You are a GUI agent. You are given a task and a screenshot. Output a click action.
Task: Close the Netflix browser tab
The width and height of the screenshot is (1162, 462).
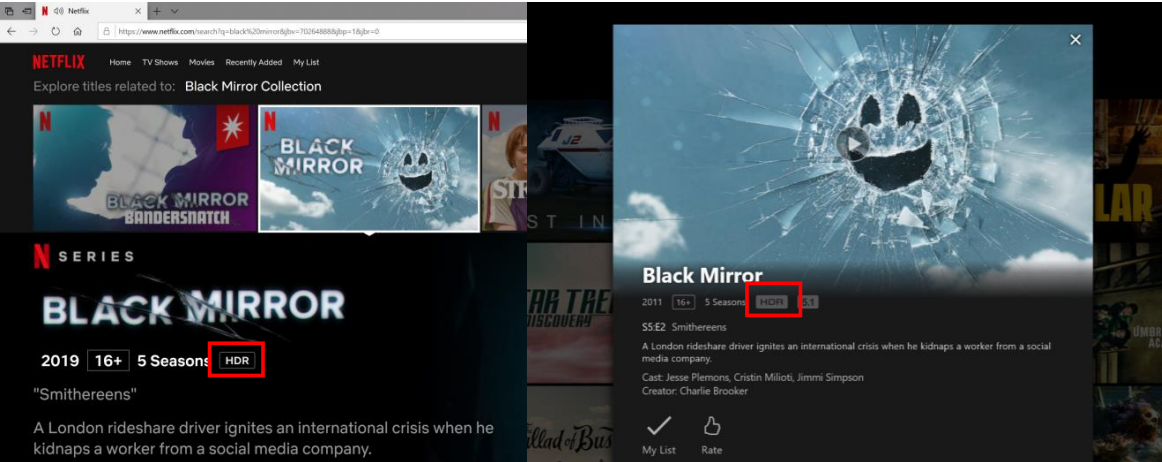pyautogui.click(x=139, y=11)
